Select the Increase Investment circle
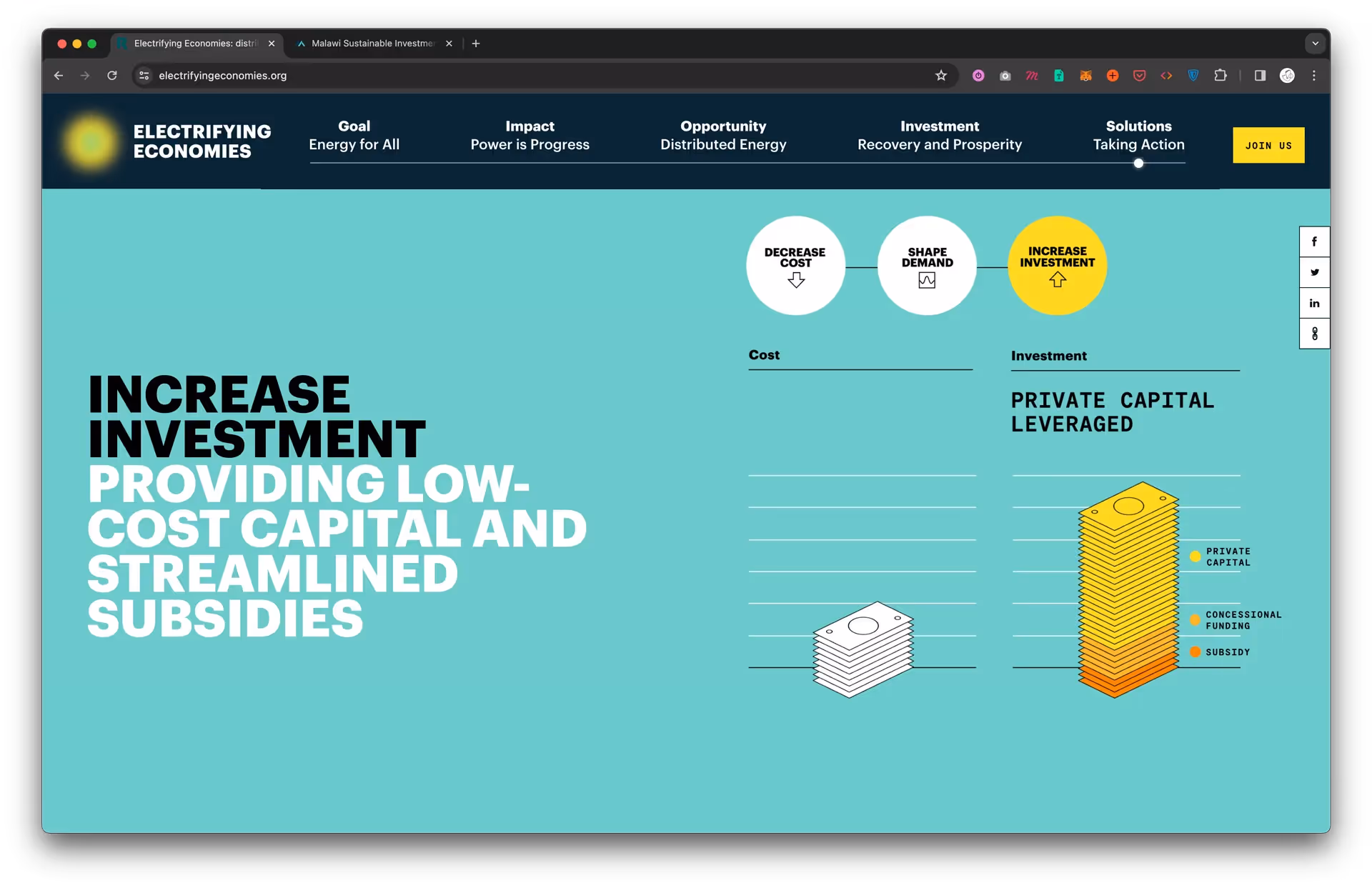 coord(1057,265)
